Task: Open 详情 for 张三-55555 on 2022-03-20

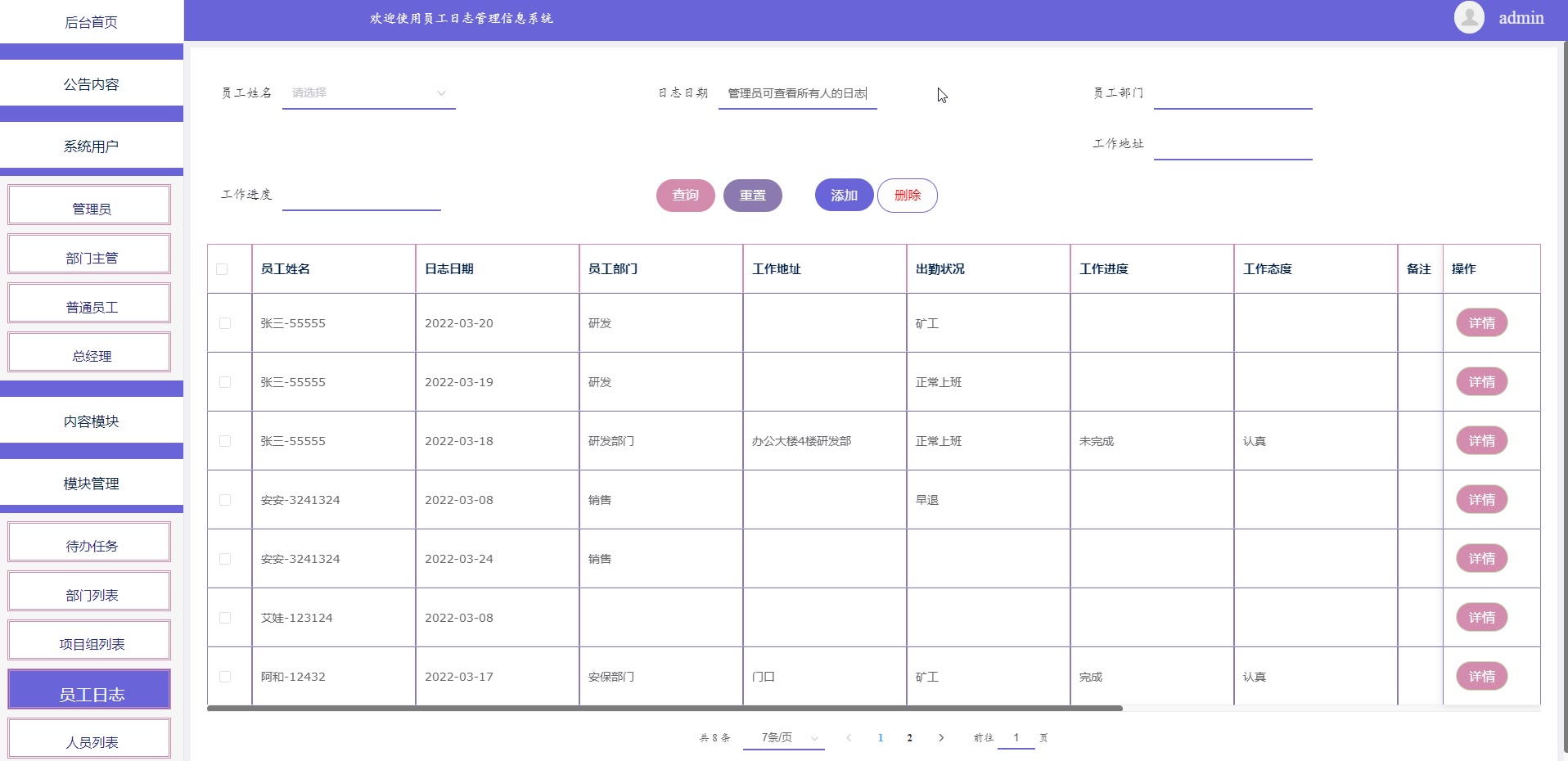Action: pyautogui.click(x=1482, y=323)
